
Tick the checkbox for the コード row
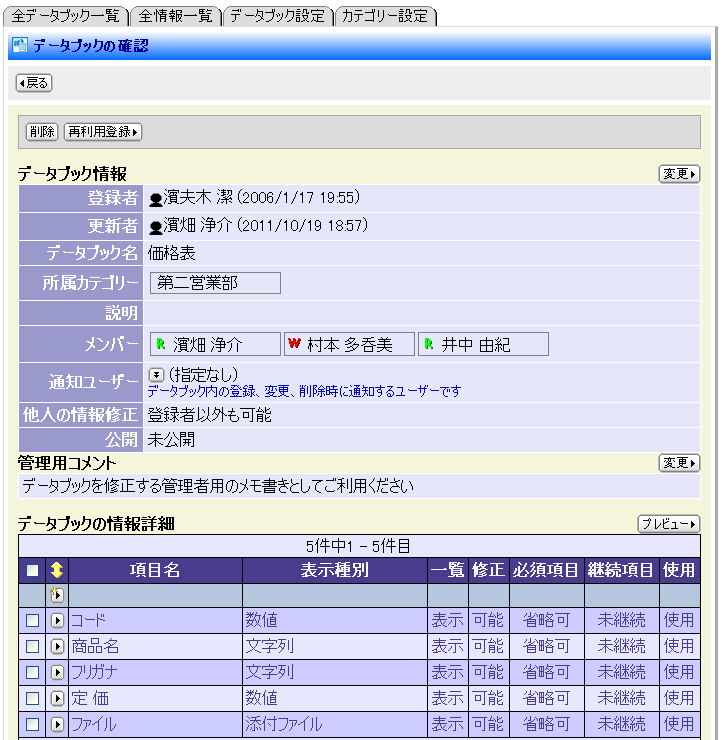point(32,621)
